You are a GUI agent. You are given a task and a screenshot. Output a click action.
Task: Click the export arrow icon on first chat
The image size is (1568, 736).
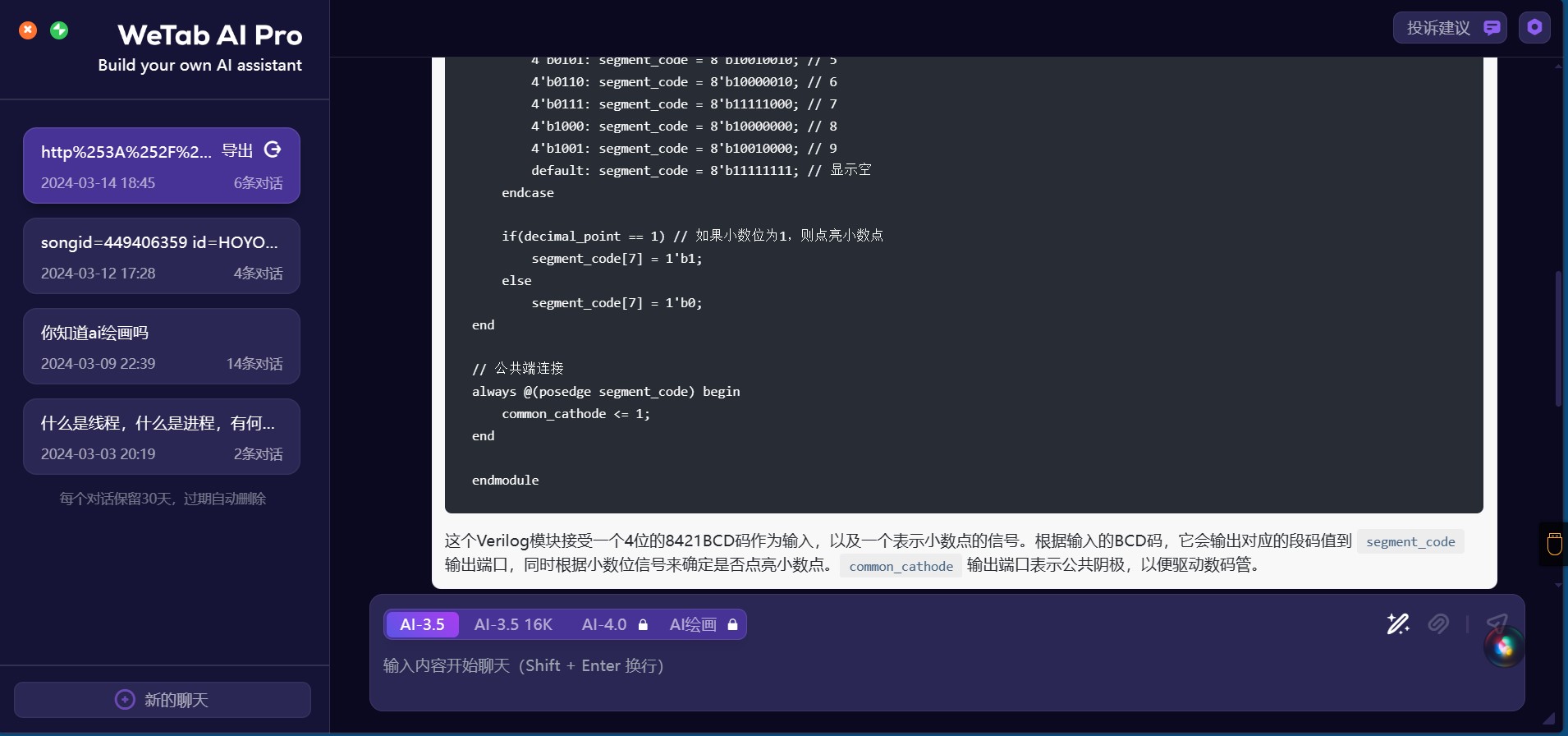pyautogui.click(x=273, y=149)
